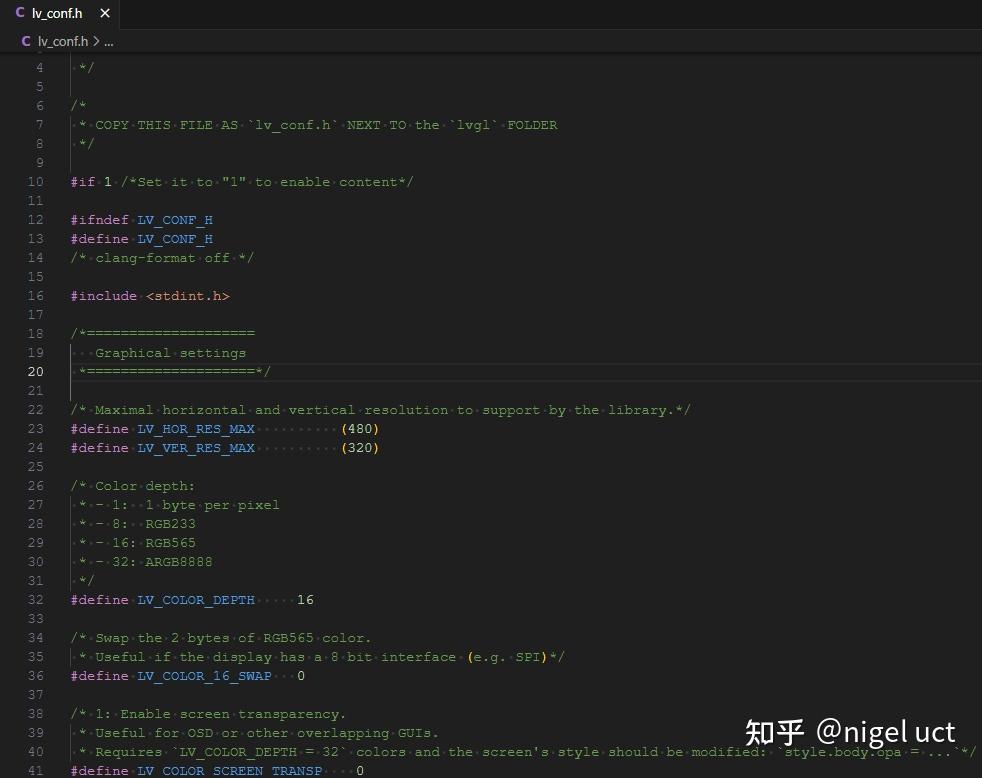The height and width of the screenshot is (778, 982).
Task: Click '#include' keyword on line 16
Action: [x=103, y=296]
